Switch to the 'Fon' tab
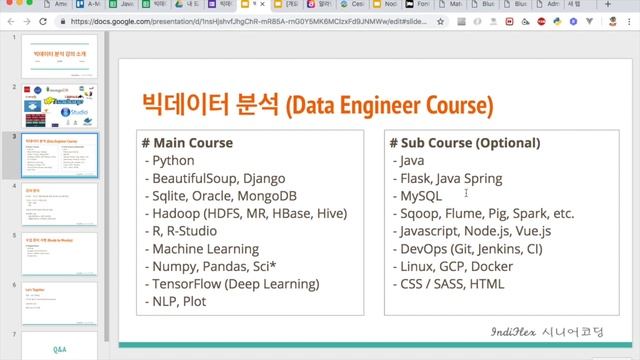The height and width of the screenshot is (360, 640). point(418,4)
